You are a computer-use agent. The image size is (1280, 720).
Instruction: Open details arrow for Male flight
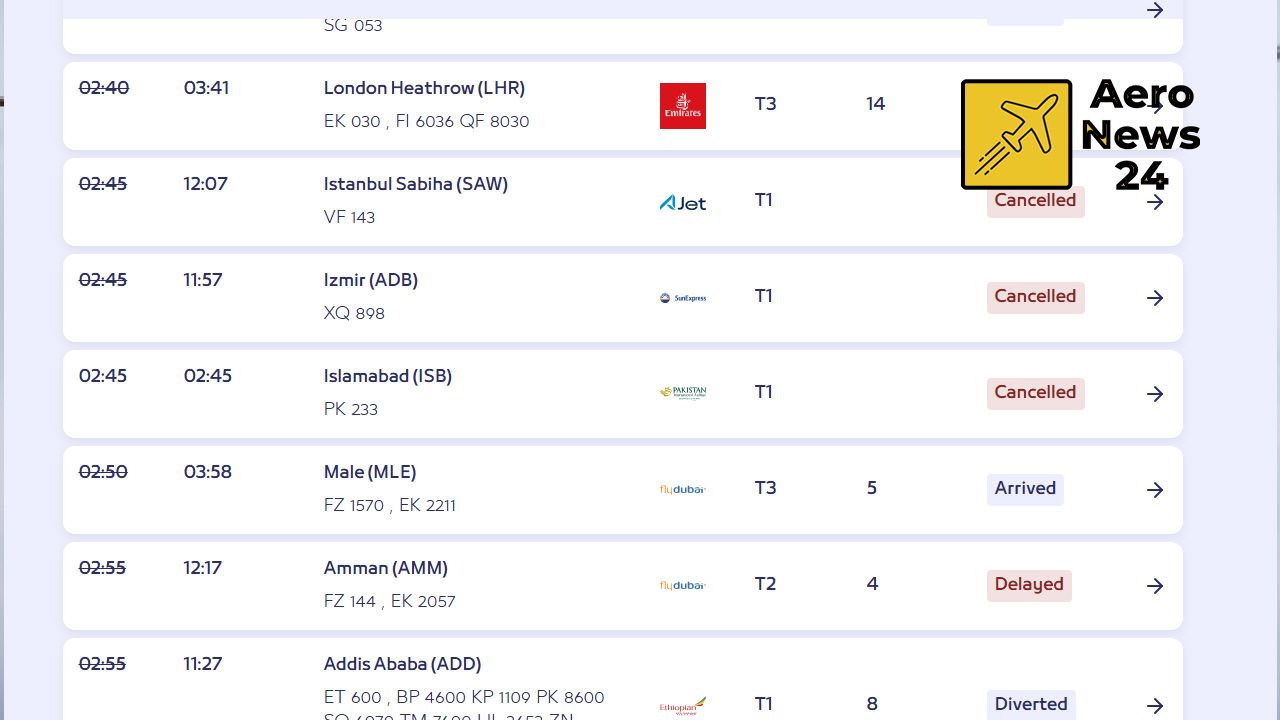click(x=1155, y=490)
